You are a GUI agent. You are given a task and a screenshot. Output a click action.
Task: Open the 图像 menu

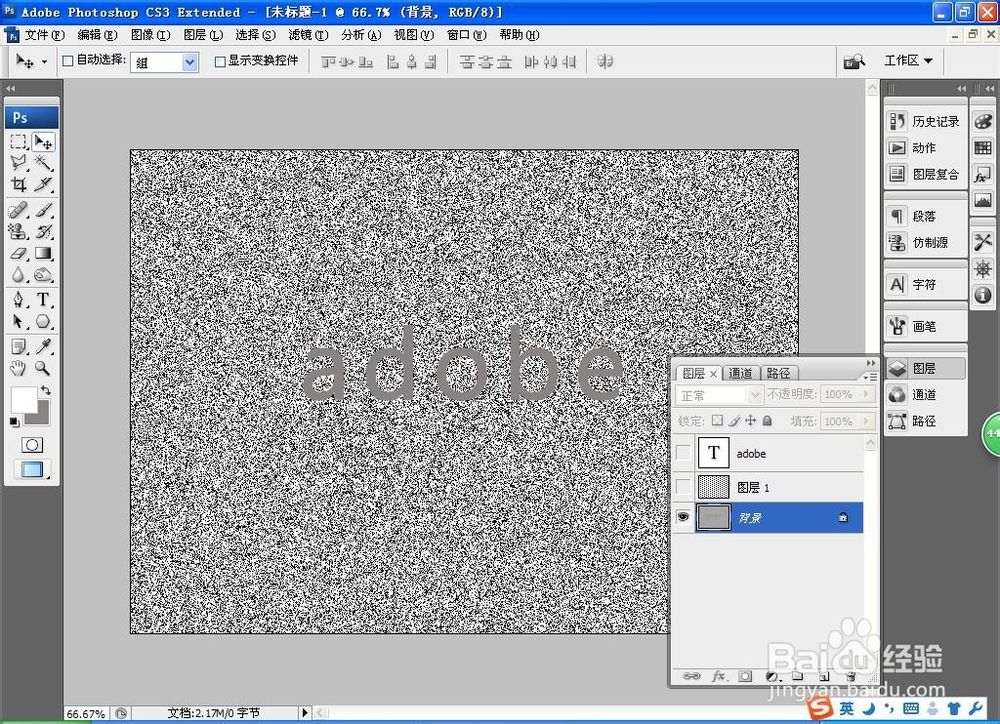click(151, 35)
